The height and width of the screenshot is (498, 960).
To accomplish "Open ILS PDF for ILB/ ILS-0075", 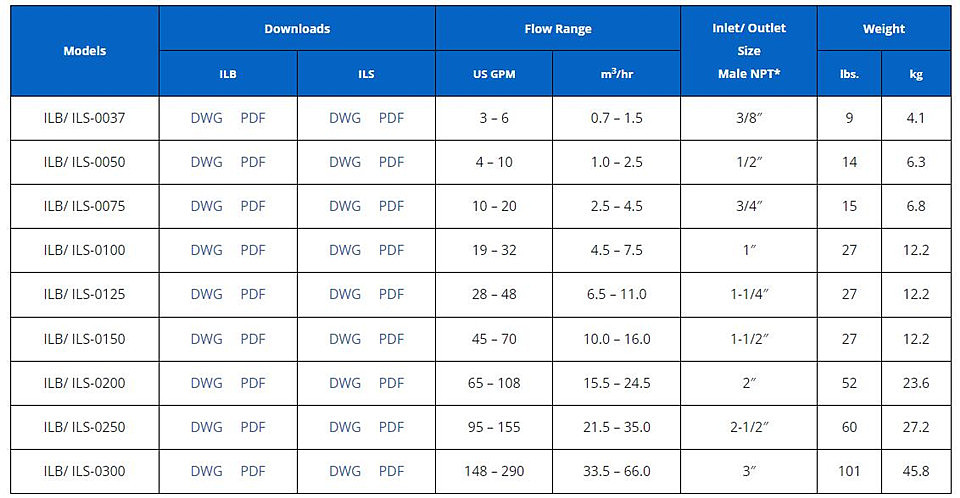I will coord(391,206).
